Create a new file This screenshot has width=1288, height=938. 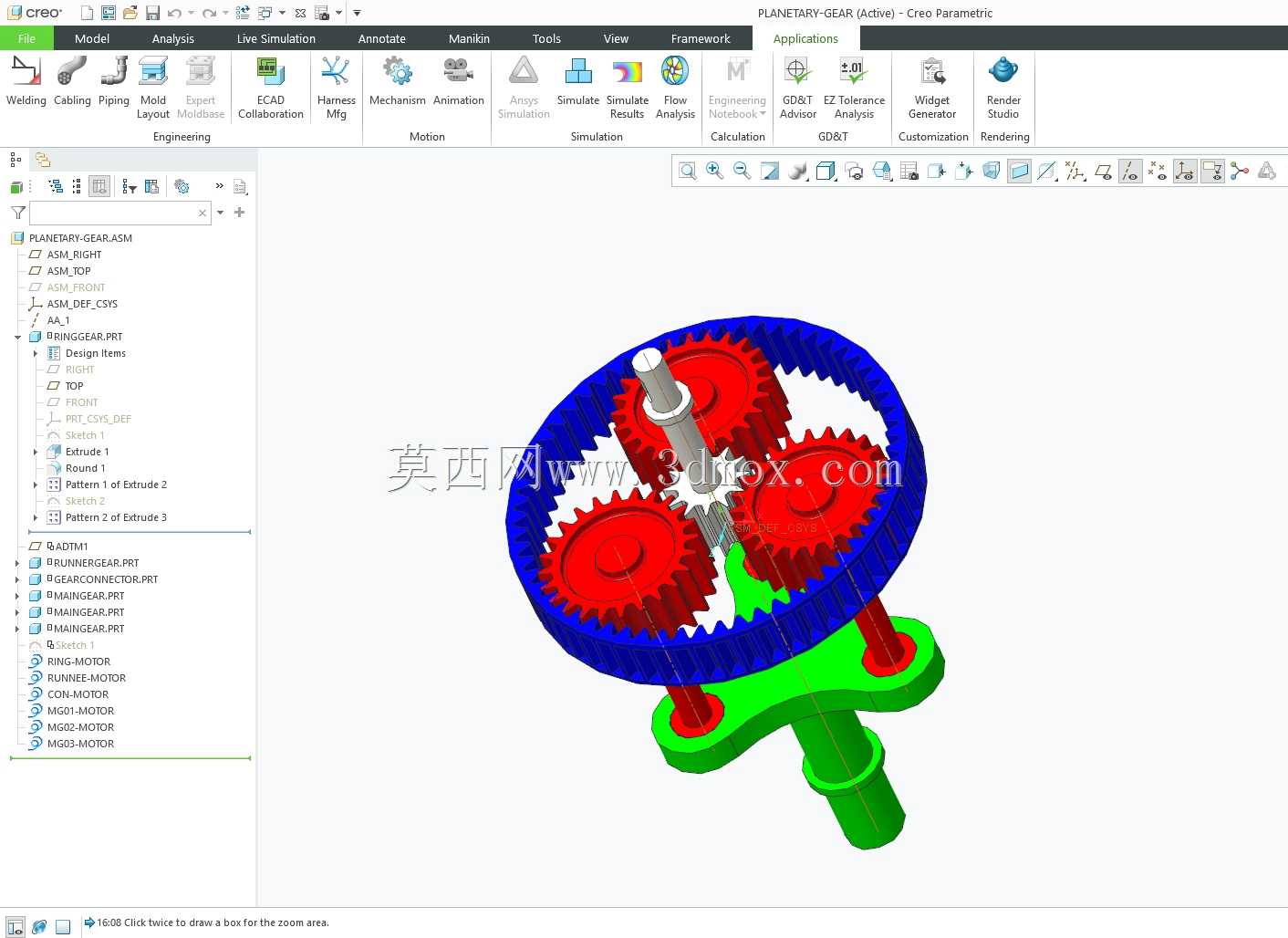tap(87, 13)
